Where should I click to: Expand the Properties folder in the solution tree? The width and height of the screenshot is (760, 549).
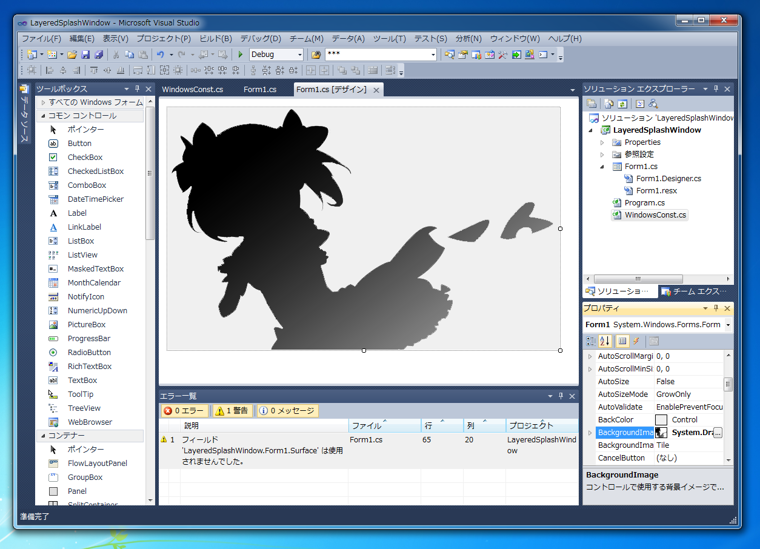(602, 142)
